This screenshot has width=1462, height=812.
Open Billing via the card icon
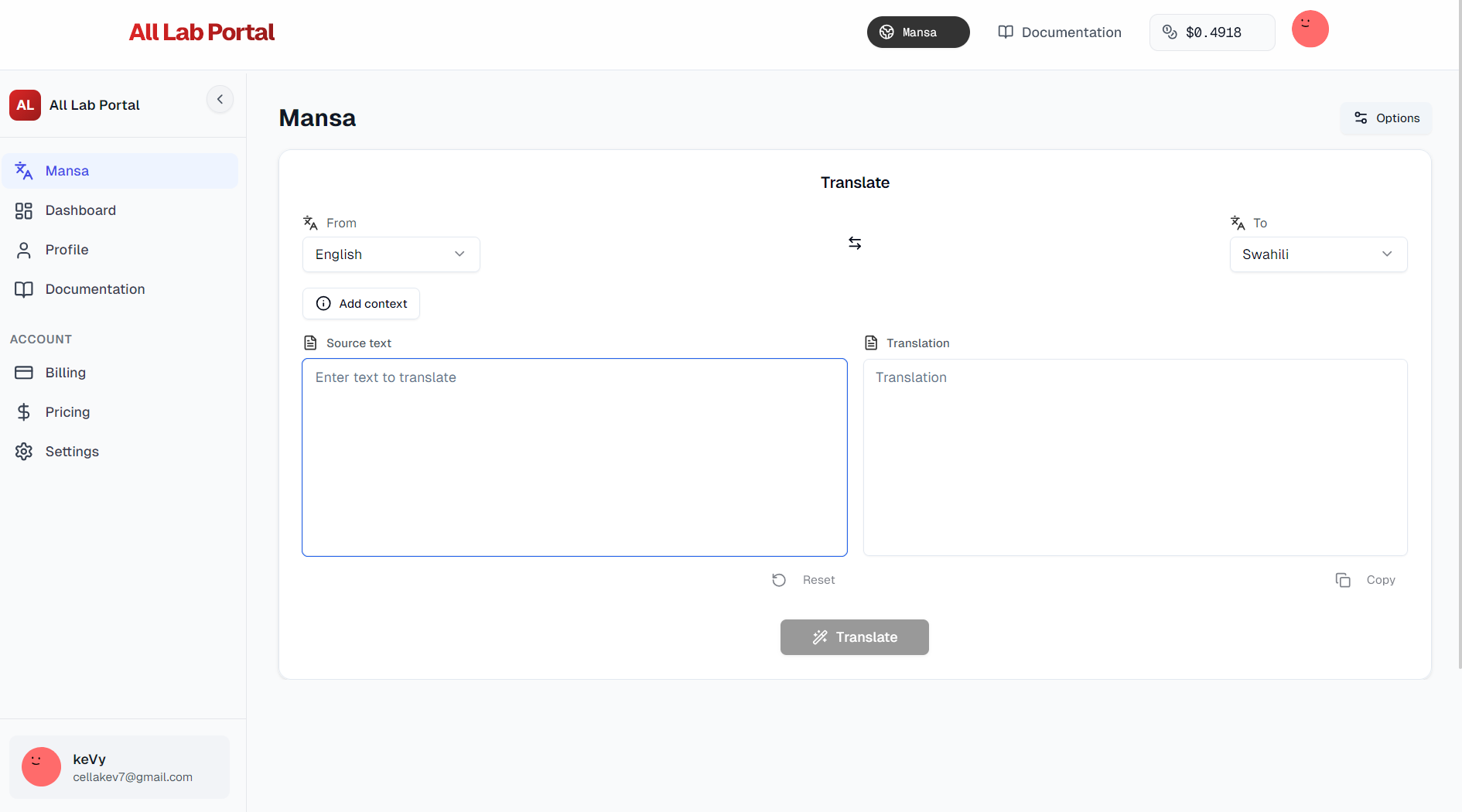pyautogui.click(x=24, y=373)
